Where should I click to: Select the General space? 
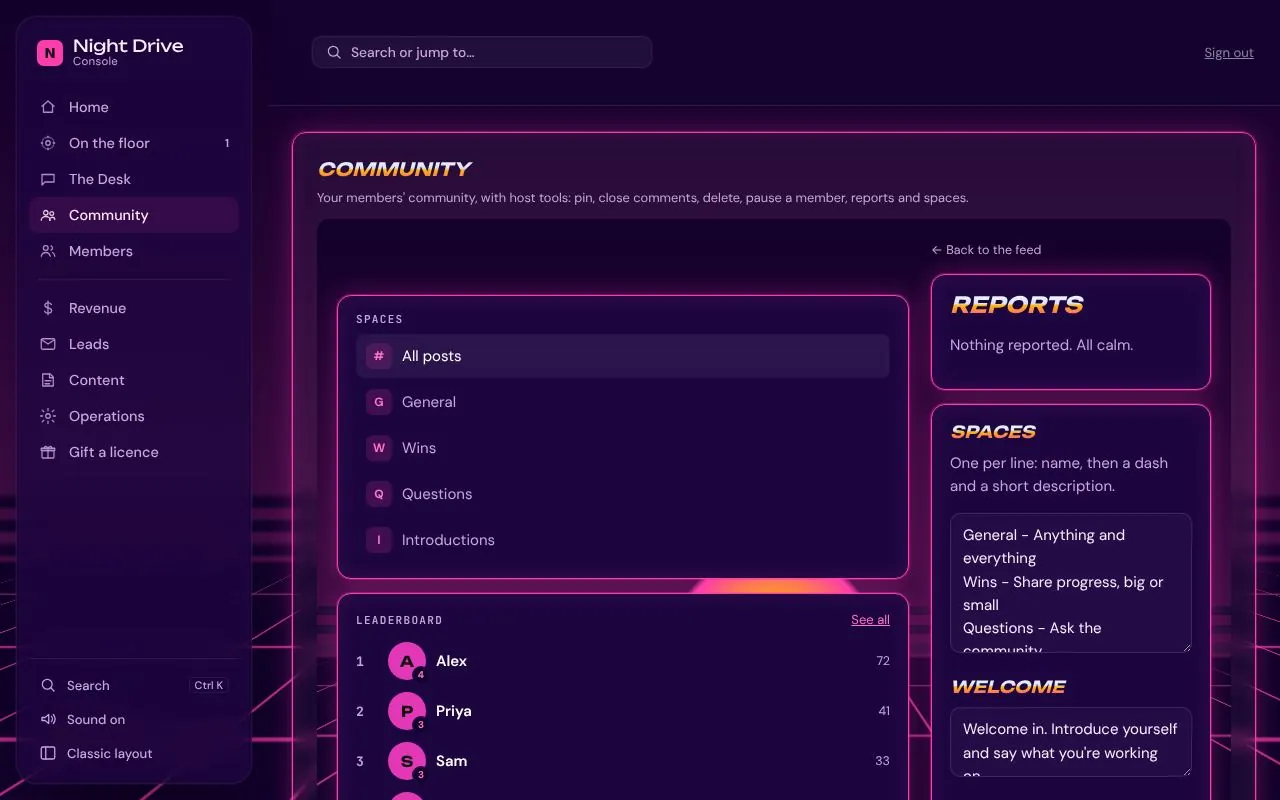pyautogui.click(x=623, y=402)
